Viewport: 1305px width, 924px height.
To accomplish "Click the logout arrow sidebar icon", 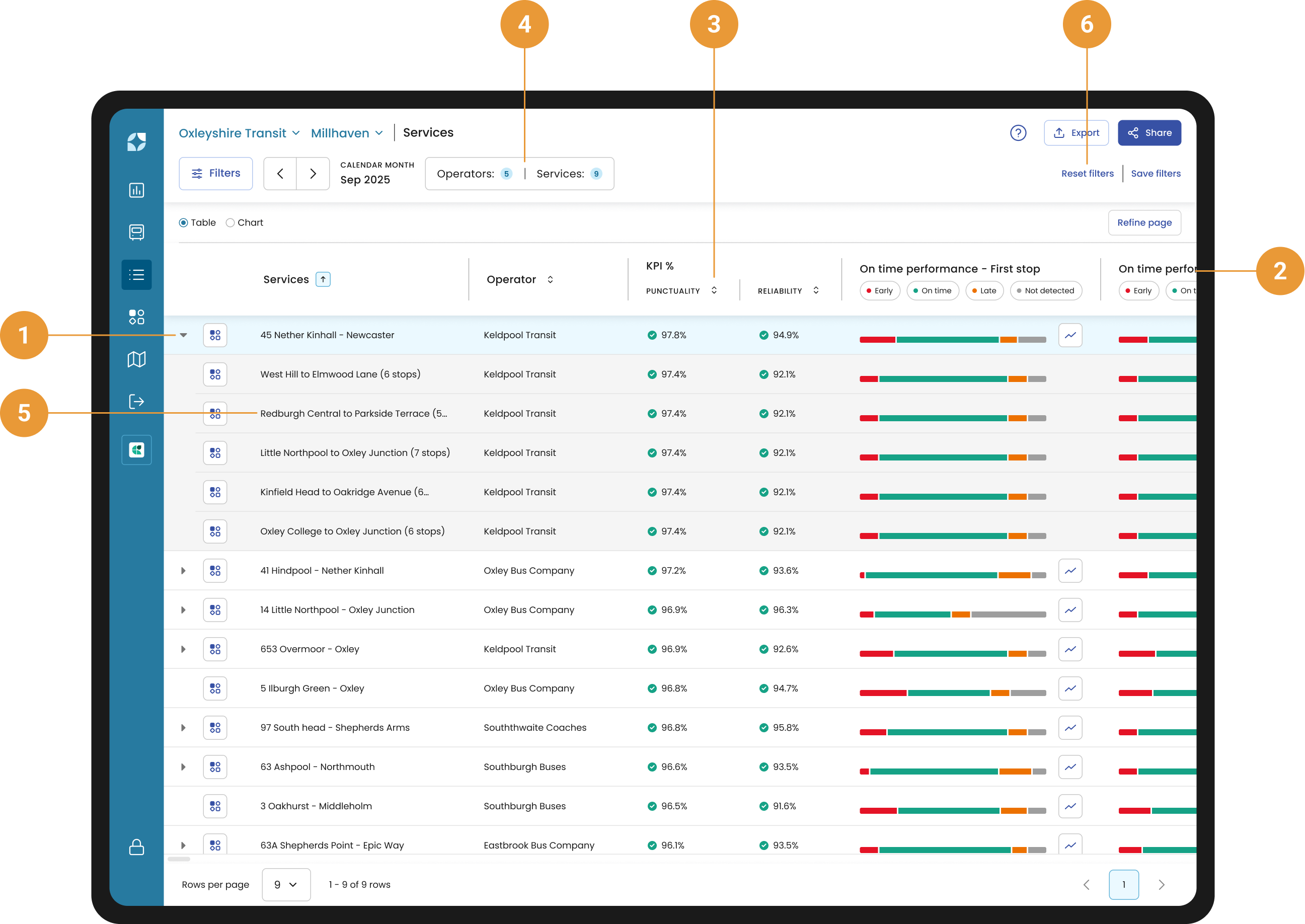I will click(136, 401).
